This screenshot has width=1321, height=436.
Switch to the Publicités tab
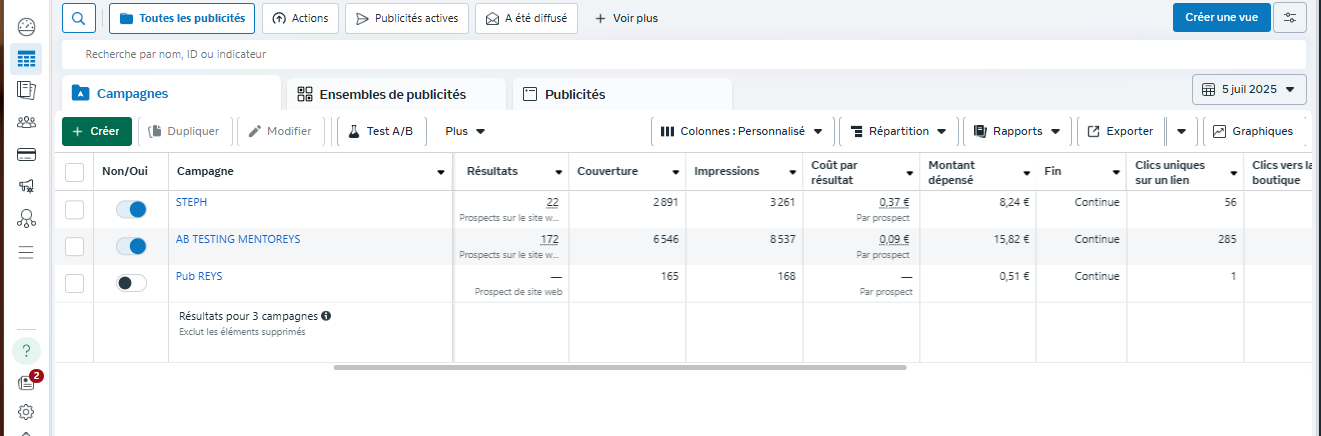(574, 95)
